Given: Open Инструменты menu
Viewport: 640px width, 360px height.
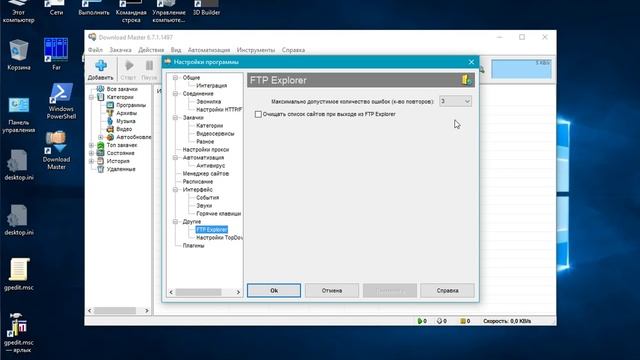Looking at the screenshot, I should point(256,50).
